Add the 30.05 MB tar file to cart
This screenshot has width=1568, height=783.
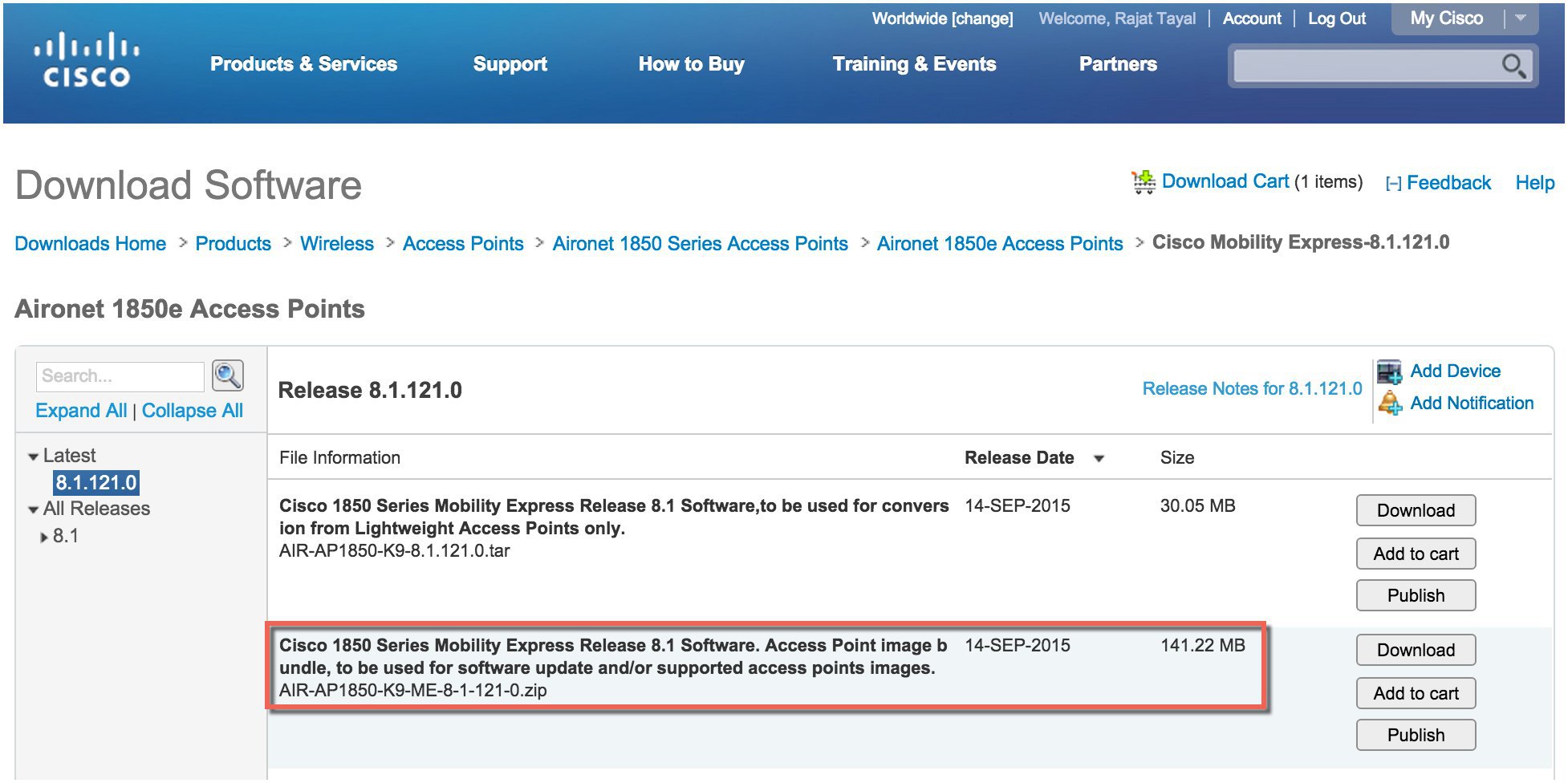(x=1416, y=554)
